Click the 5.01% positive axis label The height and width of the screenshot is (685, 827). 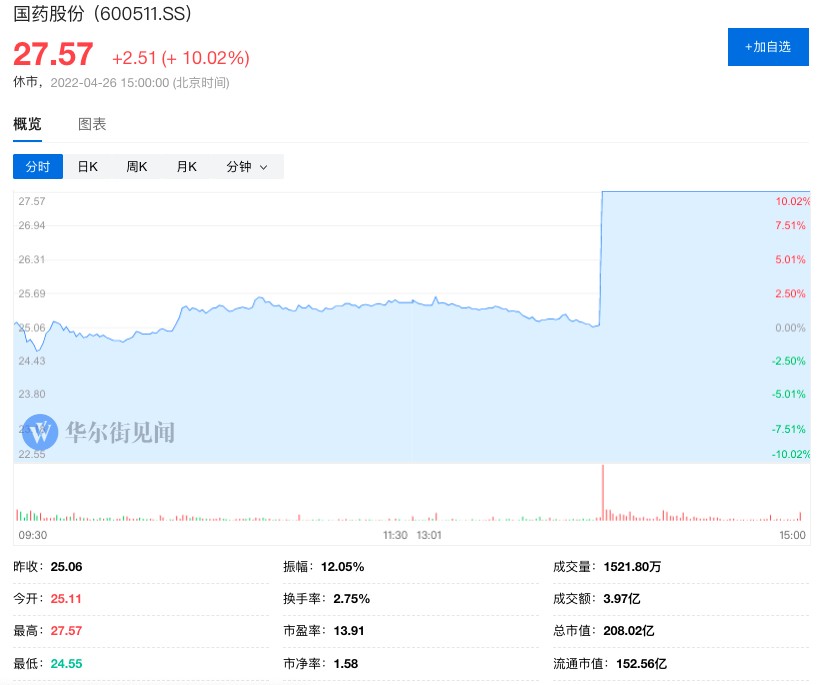[x=790, y=259]
